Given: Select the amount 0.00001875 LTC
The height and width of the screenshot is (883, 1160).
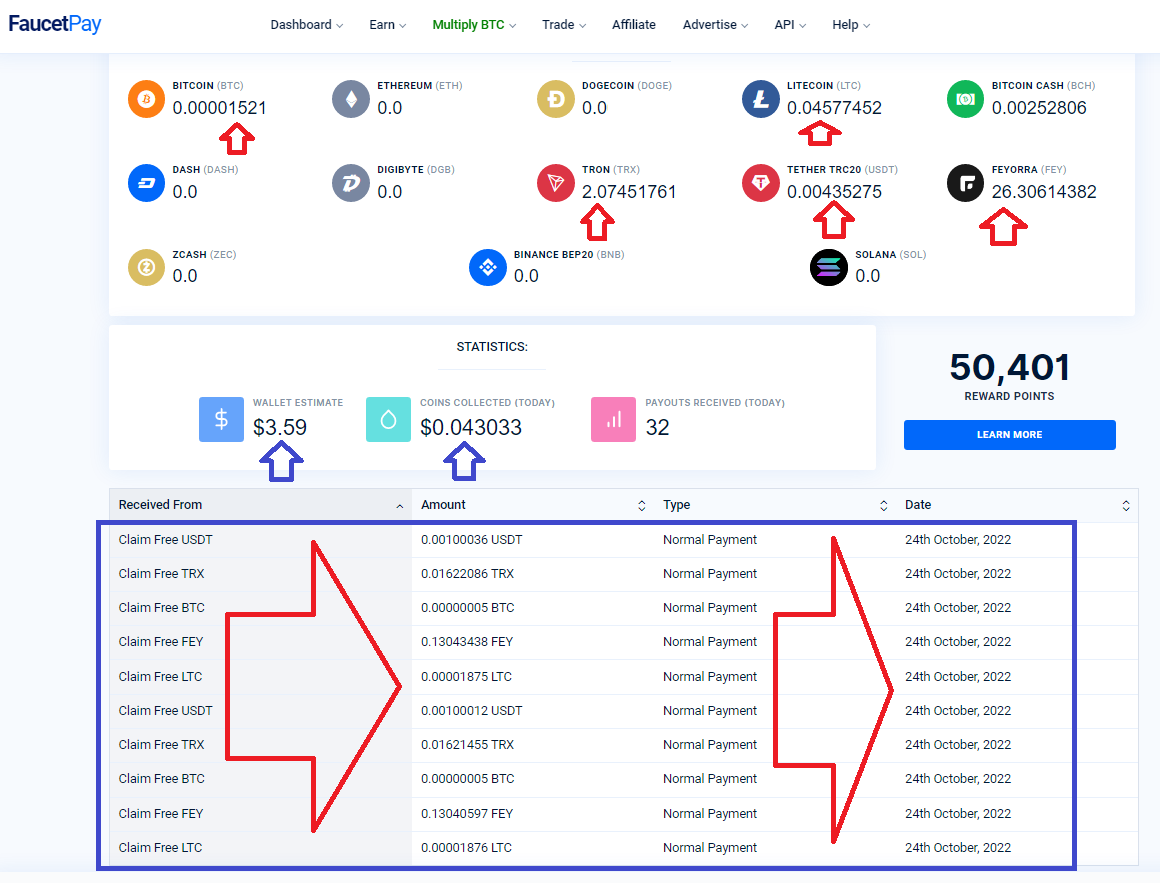Looking at the screenshot, I should tap(466, 677).
